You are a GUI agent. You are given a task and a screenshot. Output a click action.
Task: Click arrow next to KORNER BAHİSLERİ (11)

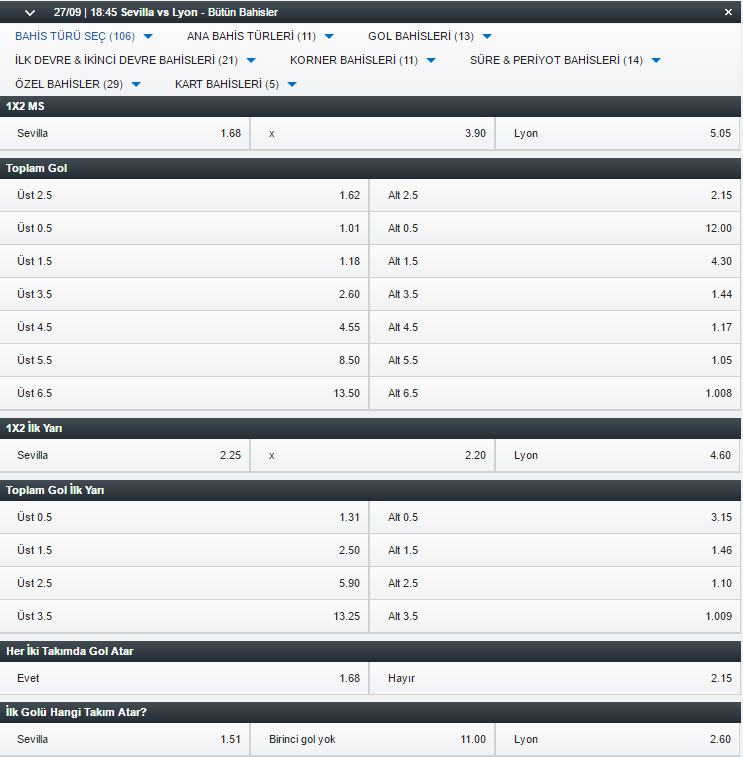tap(431, 60)
